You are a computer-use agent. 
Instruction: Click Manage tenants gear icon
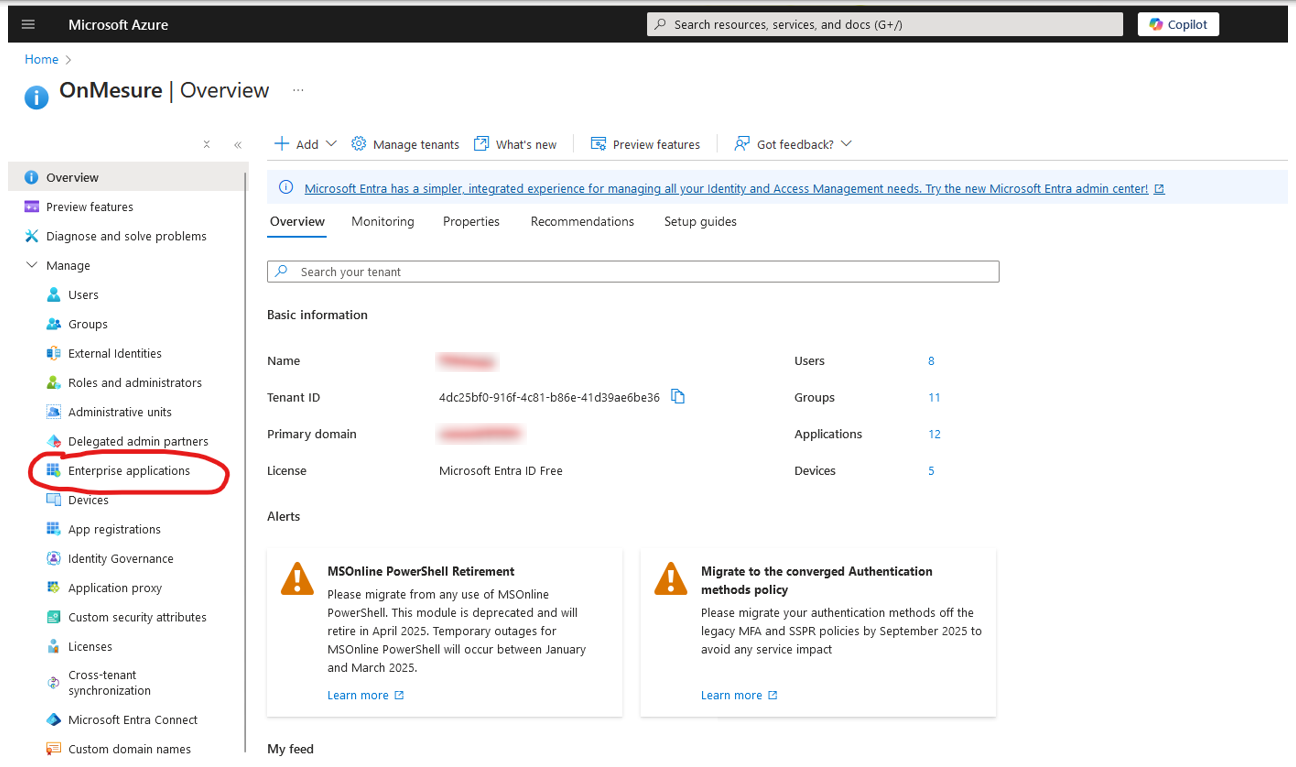point(358,144)
